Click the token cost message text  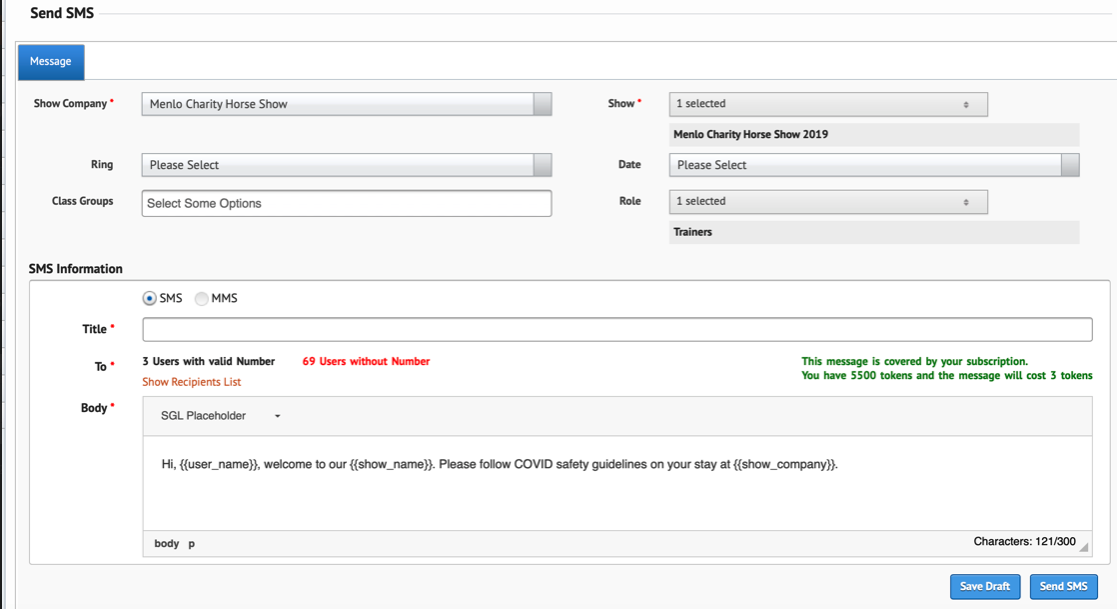coord(947,376)
